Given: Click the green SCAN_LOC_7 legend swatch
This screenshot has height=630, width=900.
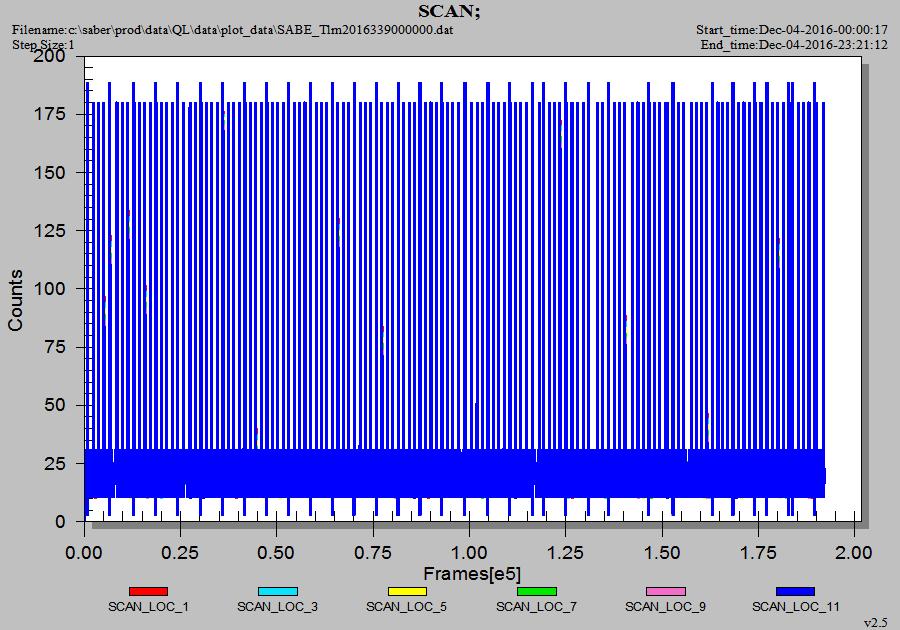Looking at the screenshot, I should coord(537,592).
